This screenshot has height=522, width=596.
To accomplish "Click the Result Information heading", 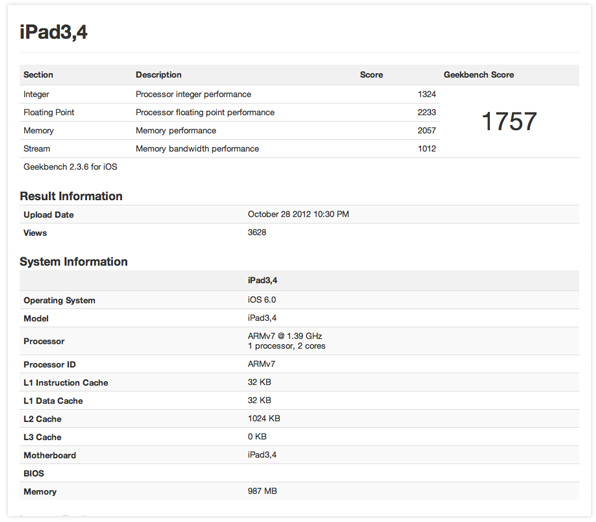I will [71, 196].
